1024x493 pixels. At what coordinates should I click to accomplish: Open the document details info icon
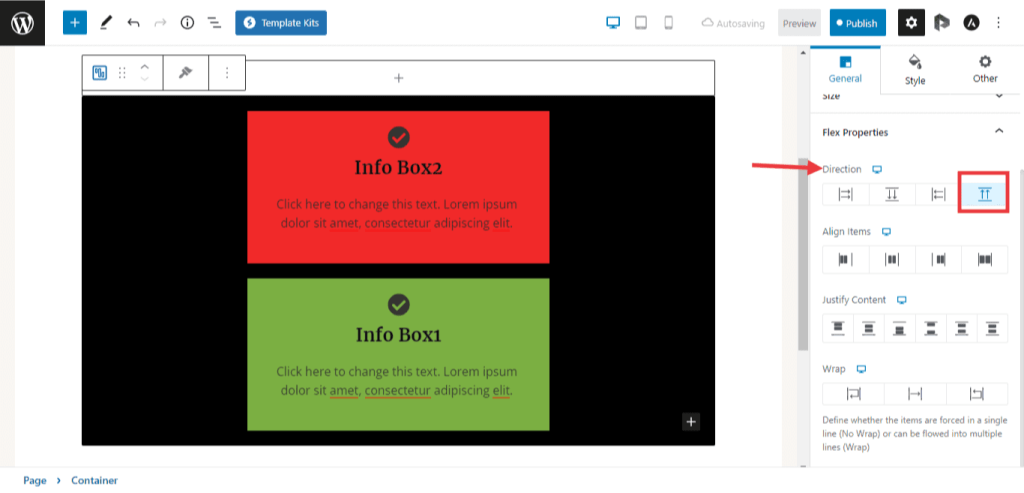187,22
